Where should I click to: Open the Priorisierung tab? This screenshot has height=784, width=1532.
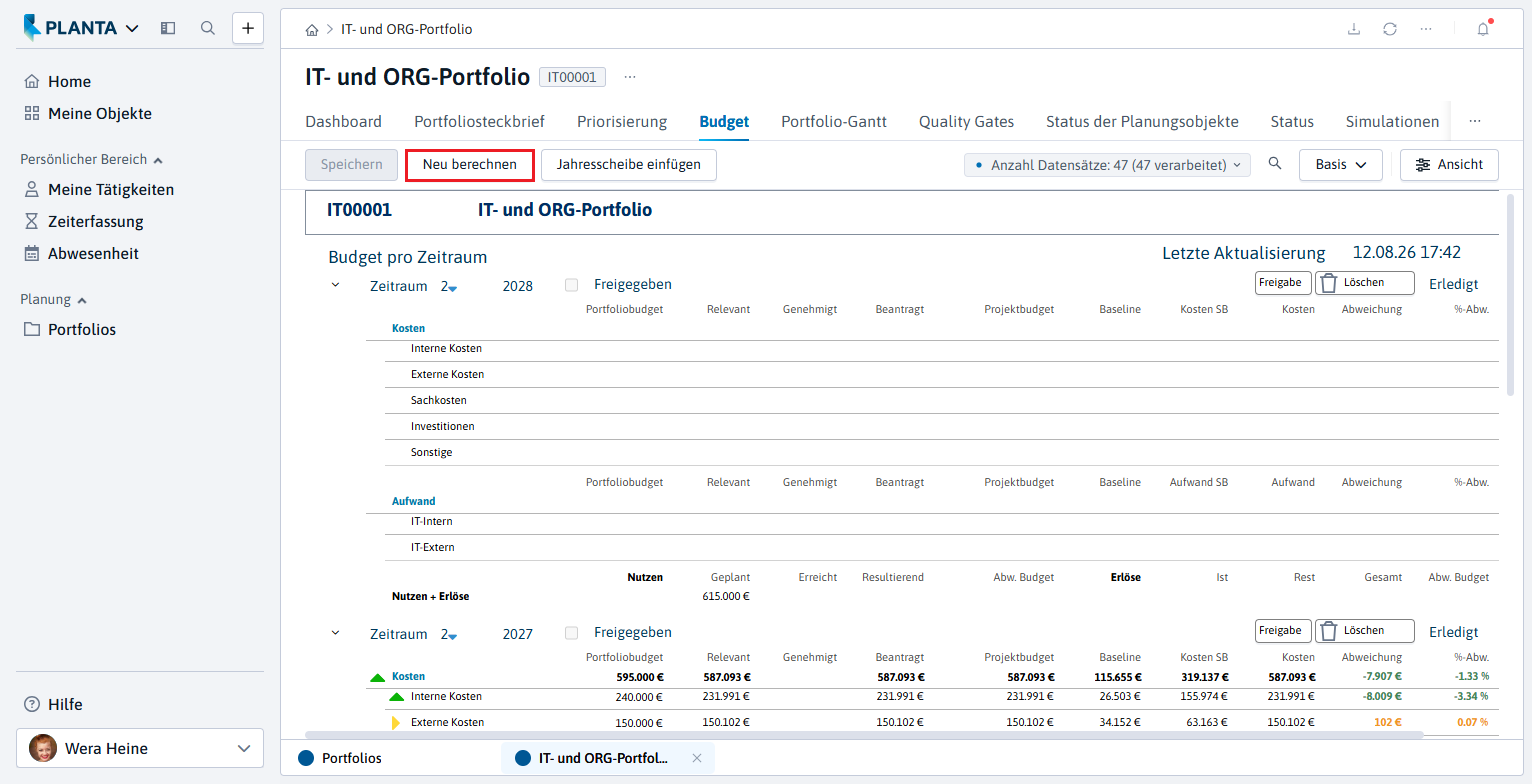[x=622, y=121]
